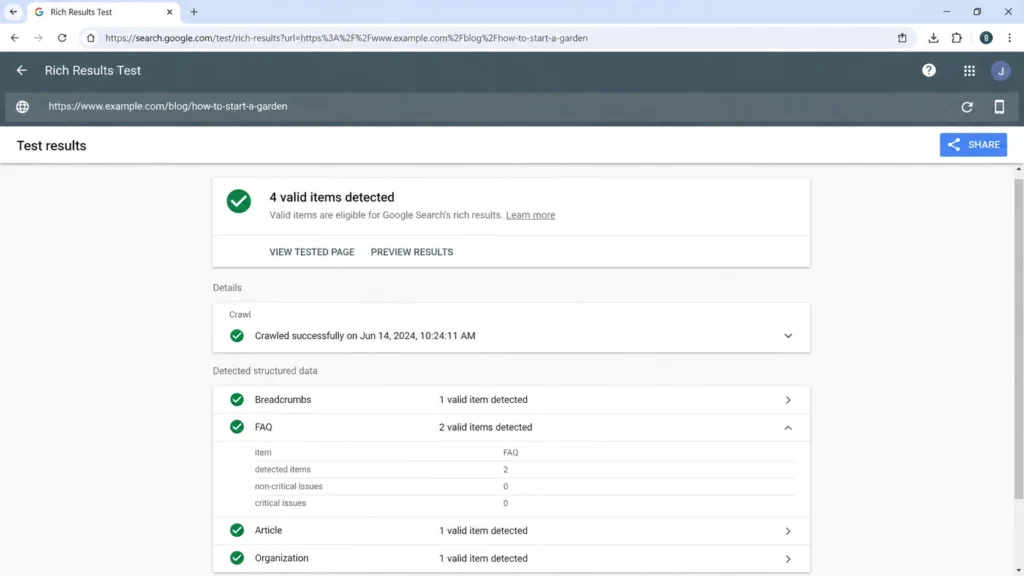Select the VIEW TESTED PAGE tab
Viewport: 1024px width, 576px height.
point(312,252)
